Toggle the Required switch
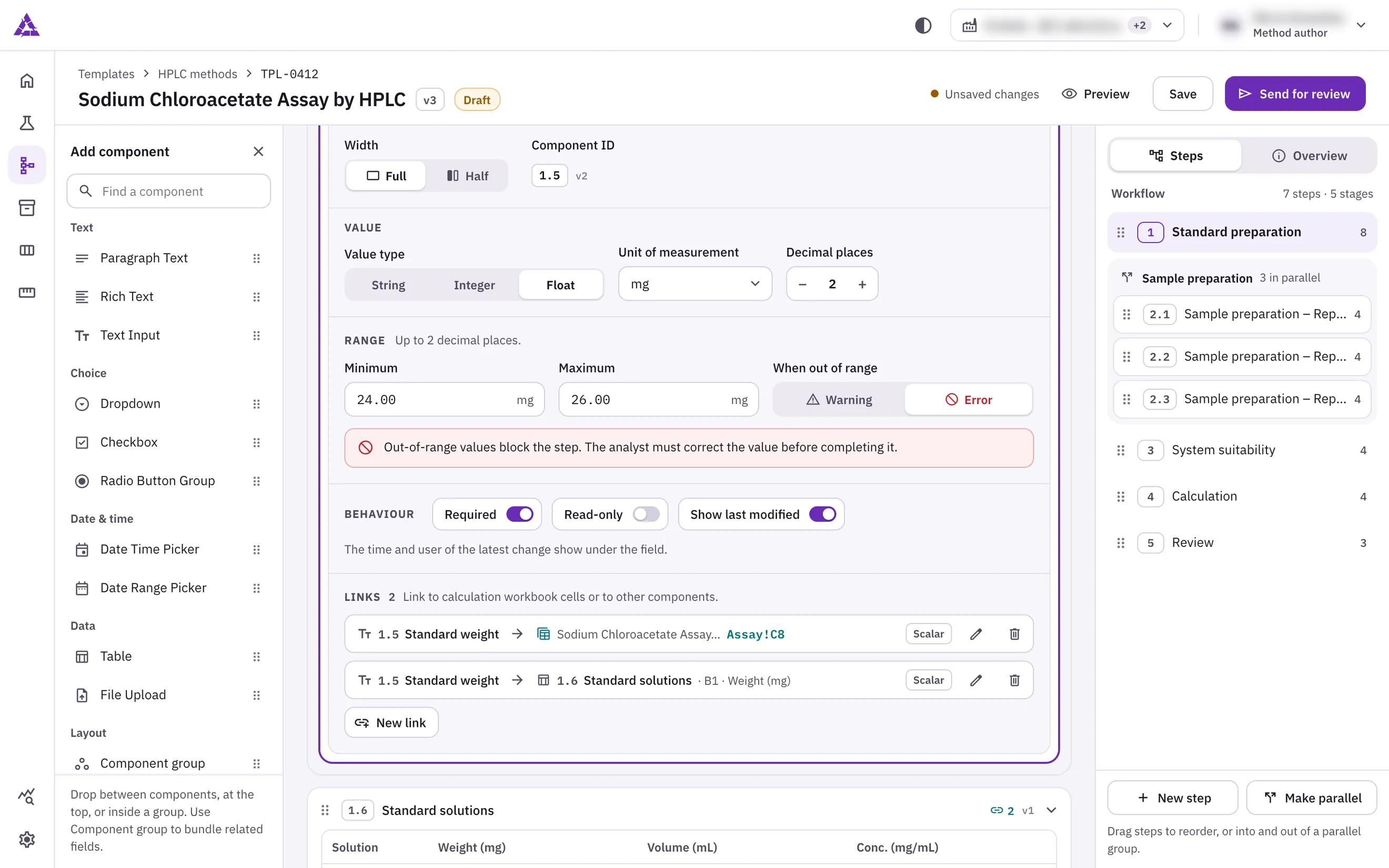The height and width of the screenshot is (868, 1389). pyautogui.click(x=519, y=514)
